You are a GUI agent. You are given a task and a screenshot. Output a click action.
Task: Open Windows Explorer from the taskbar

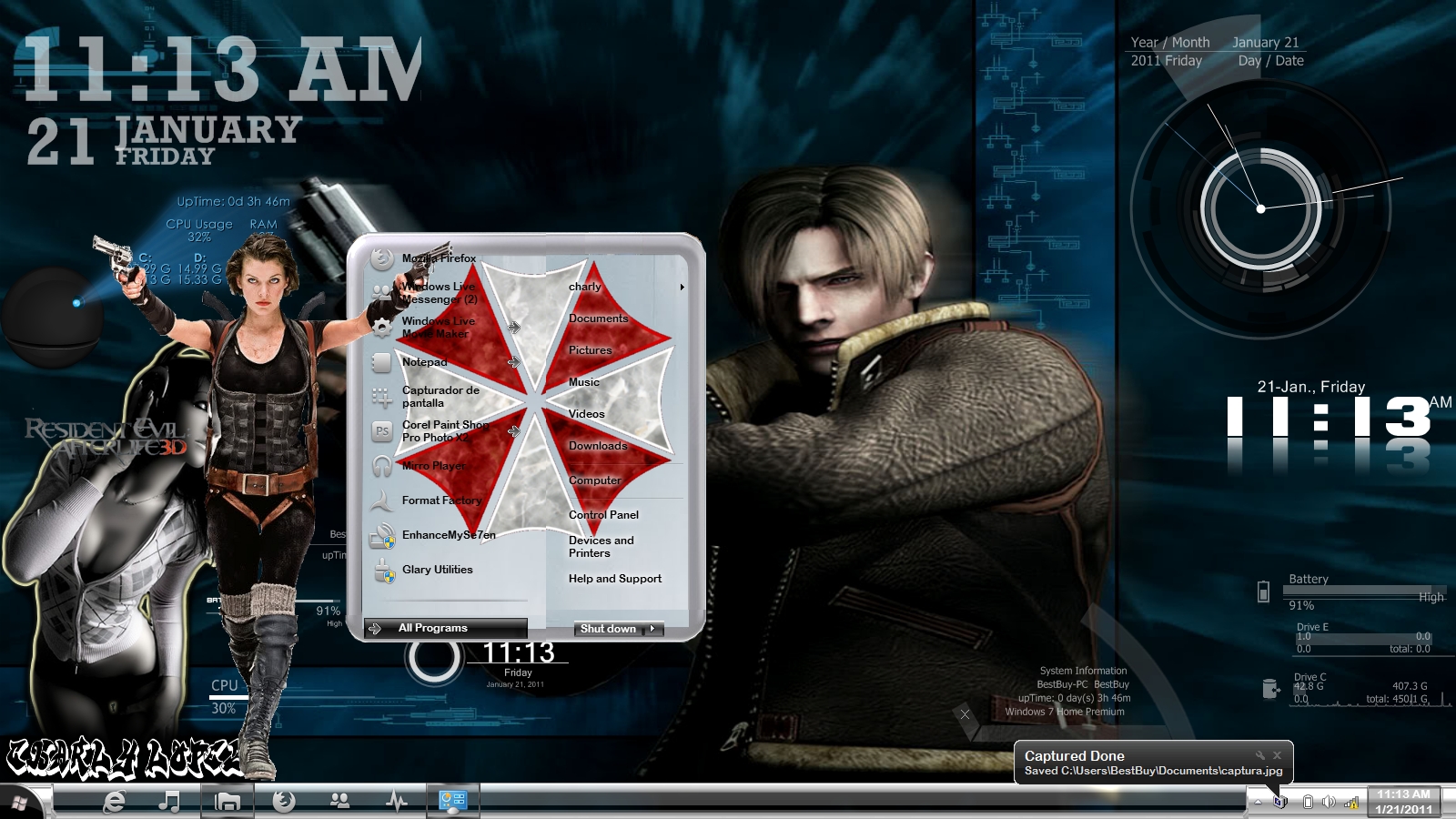227,802
